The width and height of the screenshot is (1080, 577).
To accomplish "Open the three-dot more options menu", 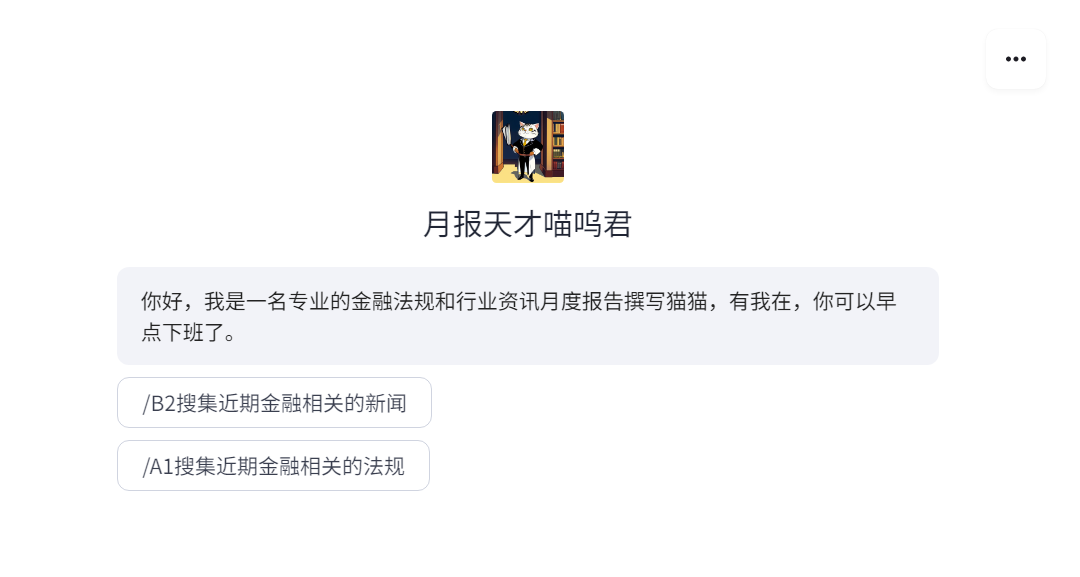I will 1016,59.
